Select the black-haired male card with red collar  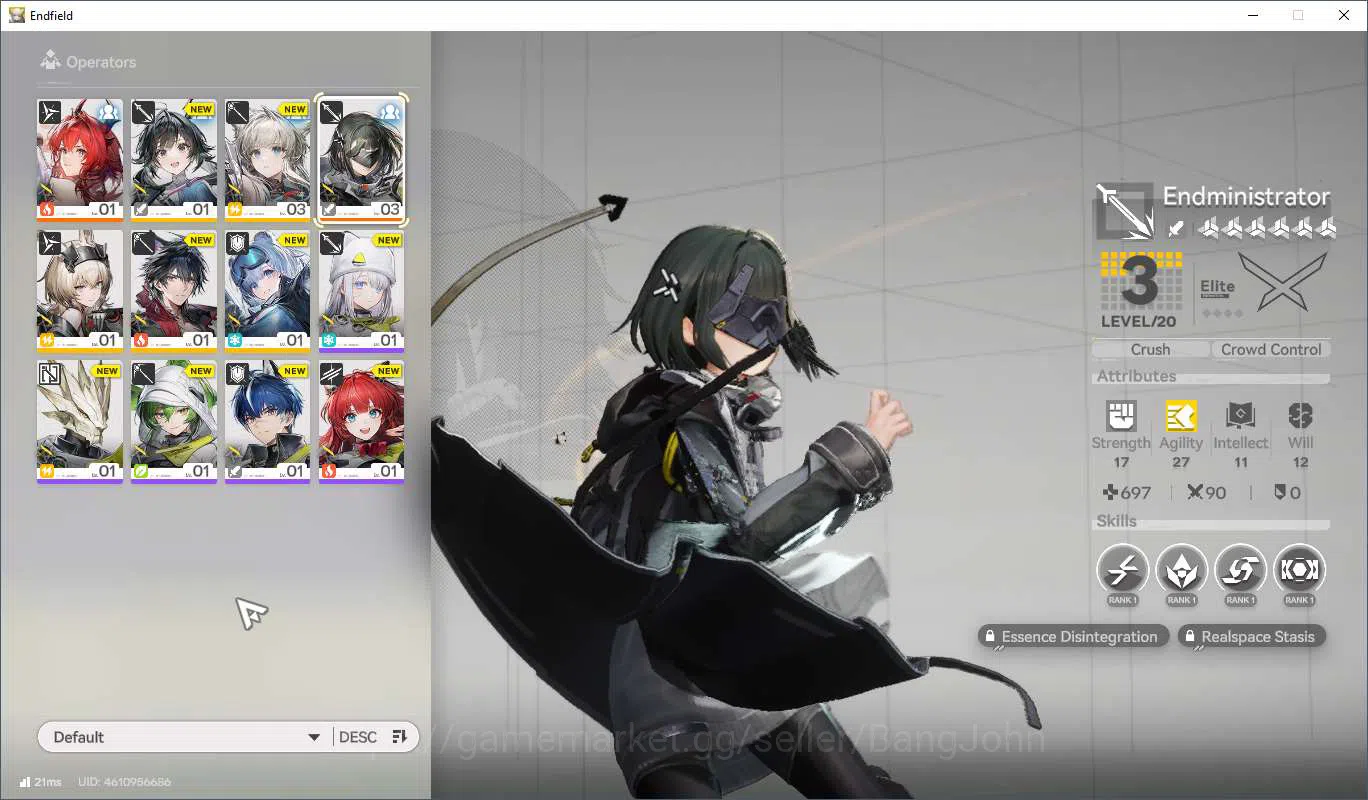pyautogui.click(x=174, y=291)
